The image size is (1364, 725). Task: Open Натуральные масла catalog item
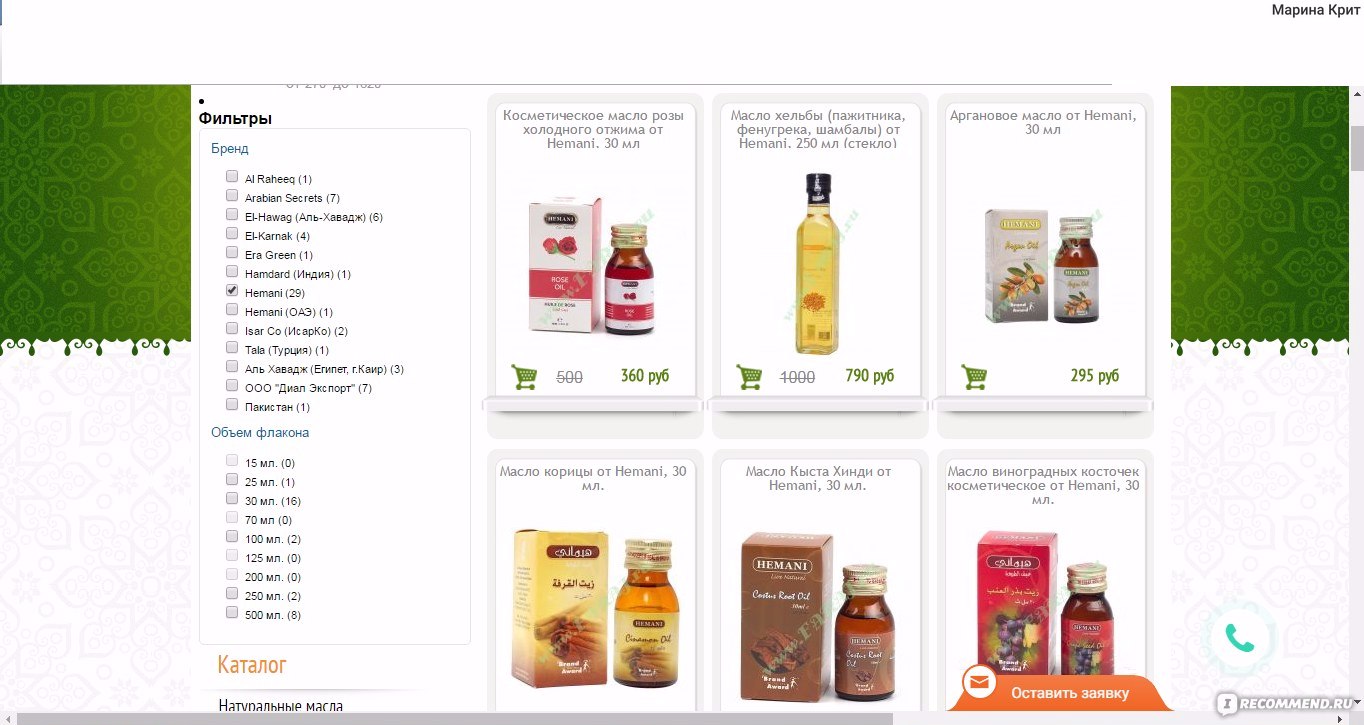coord(281,706)
